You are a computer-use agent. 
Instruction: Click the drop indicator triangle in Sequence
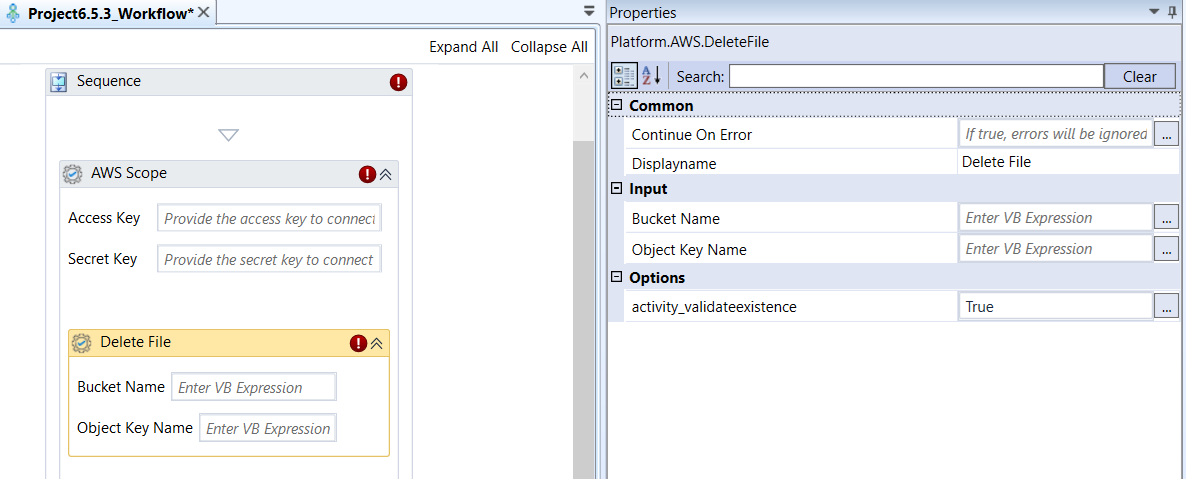(x=228, y=135)
